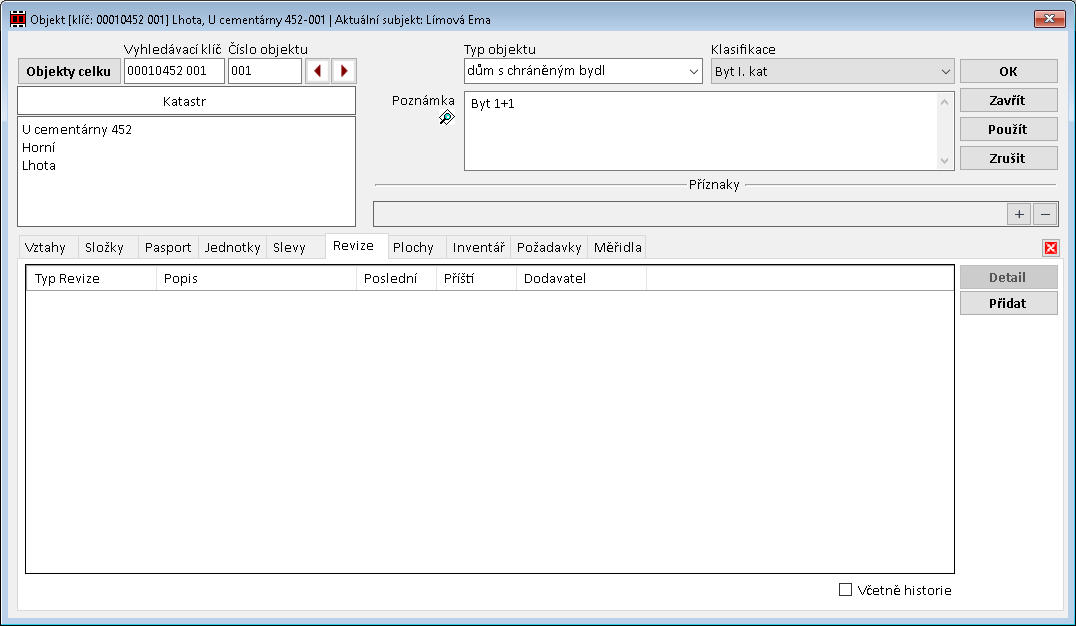The height and width of the screenshot is (626, 1076).
Task: Go to next object with right red arrow
Action: tap(344, 71)
